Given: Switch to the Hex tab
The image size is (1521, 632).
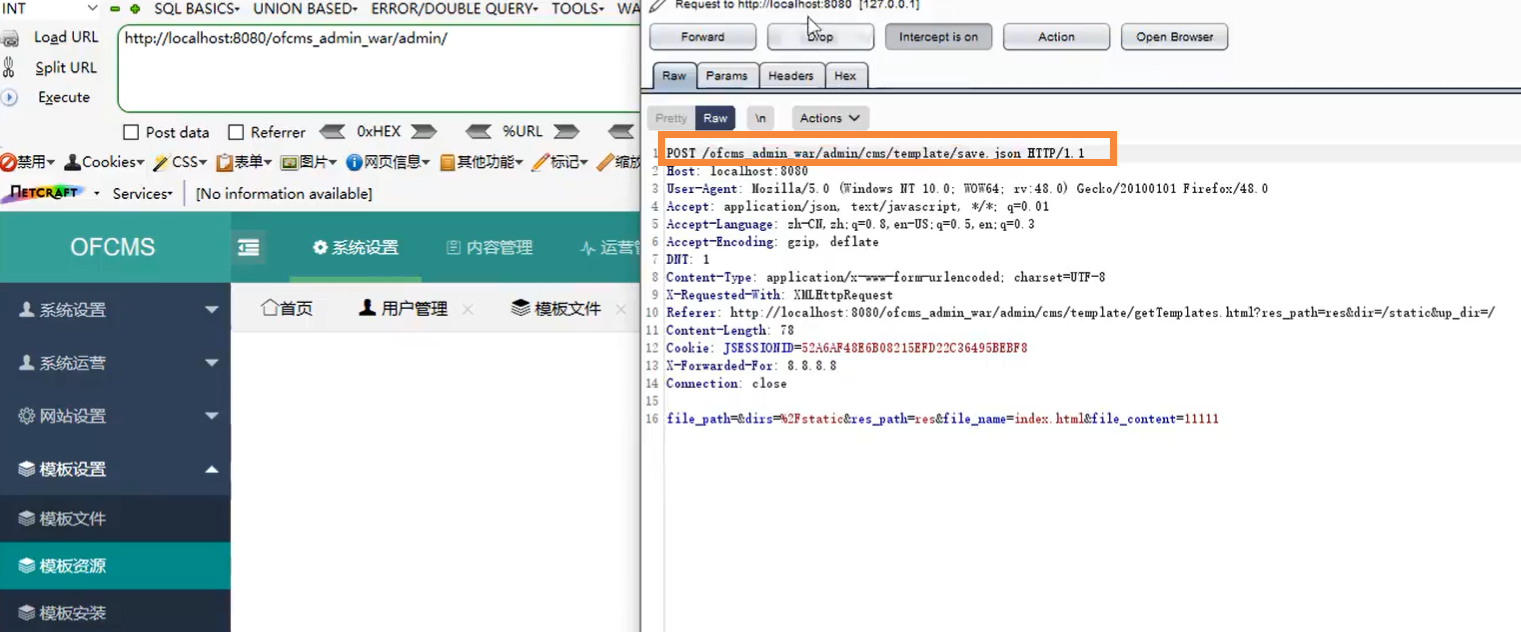Looking at the screenshot, I should coord(846,76).
